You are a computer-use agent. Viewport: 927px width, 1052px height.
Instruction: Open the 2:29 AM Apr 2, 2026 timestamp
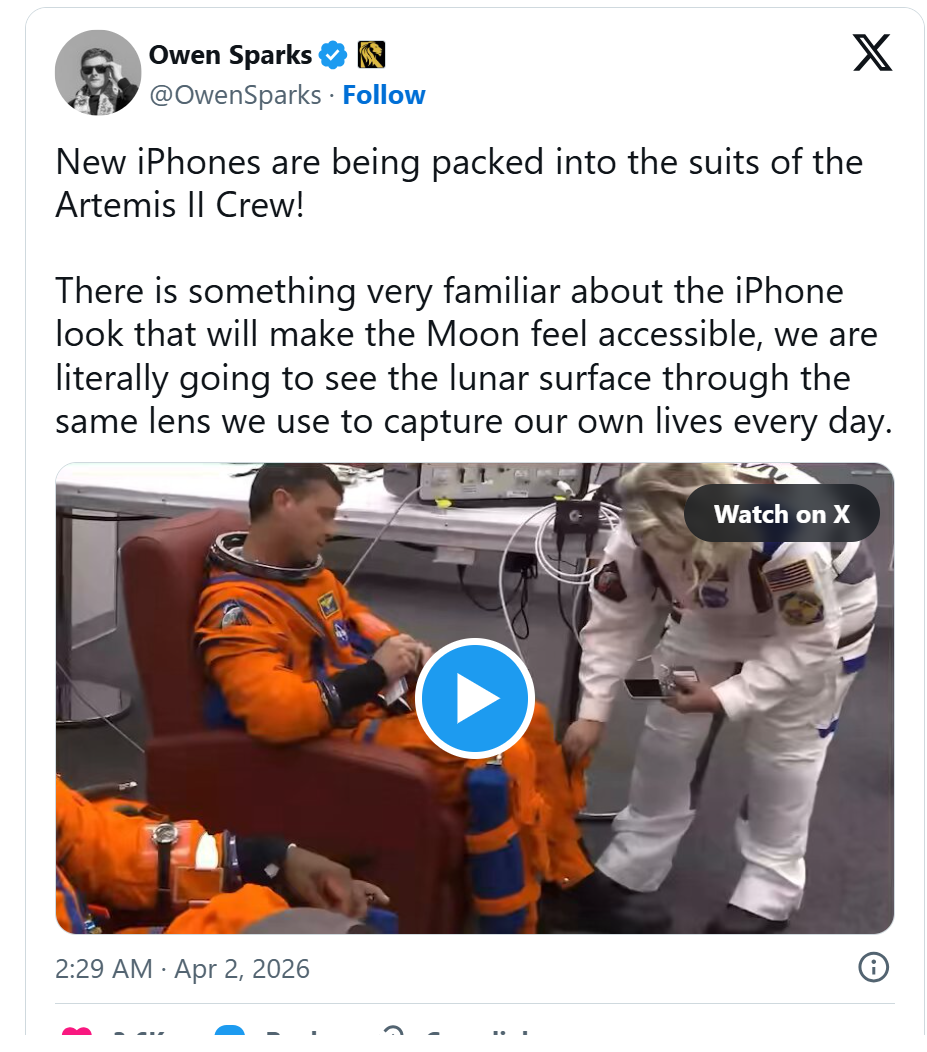tap(182, 968)
